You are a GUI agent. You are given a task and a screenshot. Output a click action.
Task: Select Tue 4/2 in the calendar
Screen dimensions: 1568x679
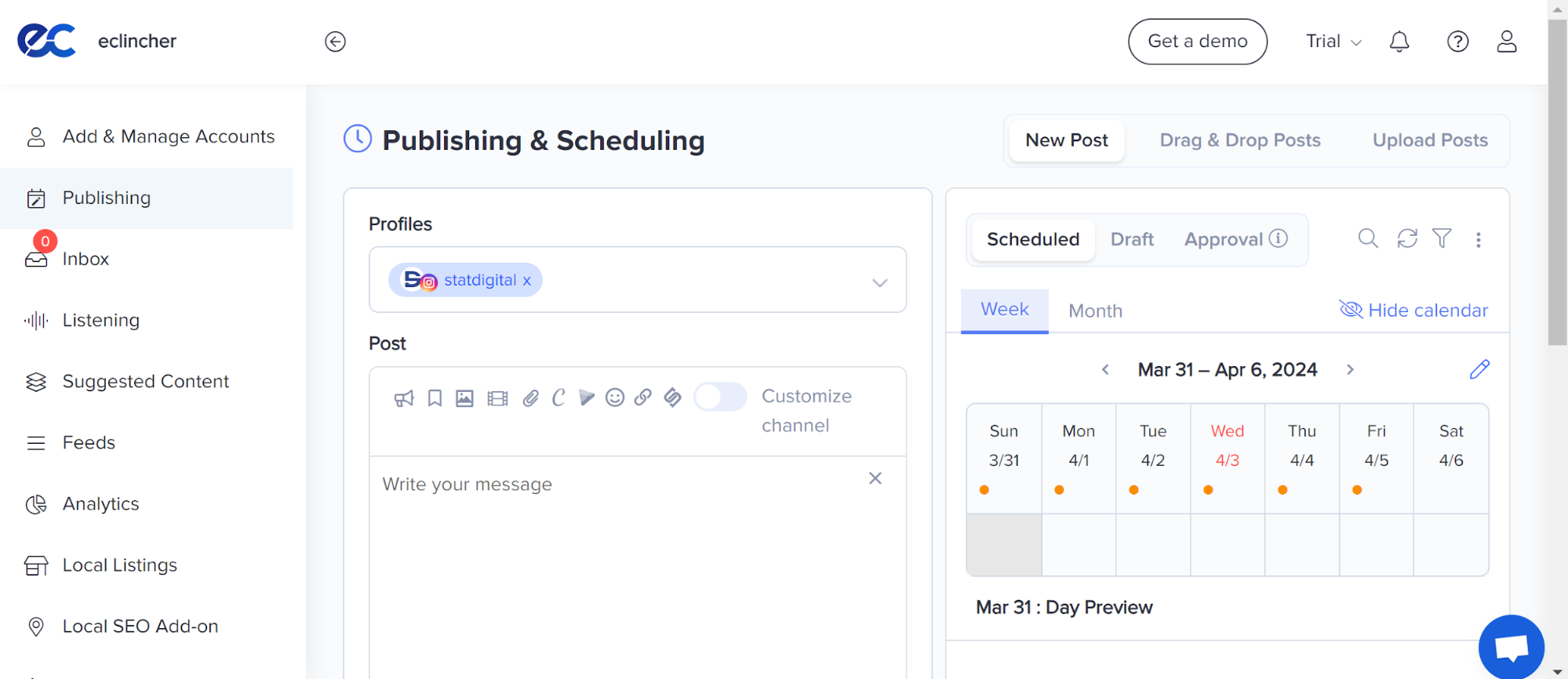[x=1153, y=459]
